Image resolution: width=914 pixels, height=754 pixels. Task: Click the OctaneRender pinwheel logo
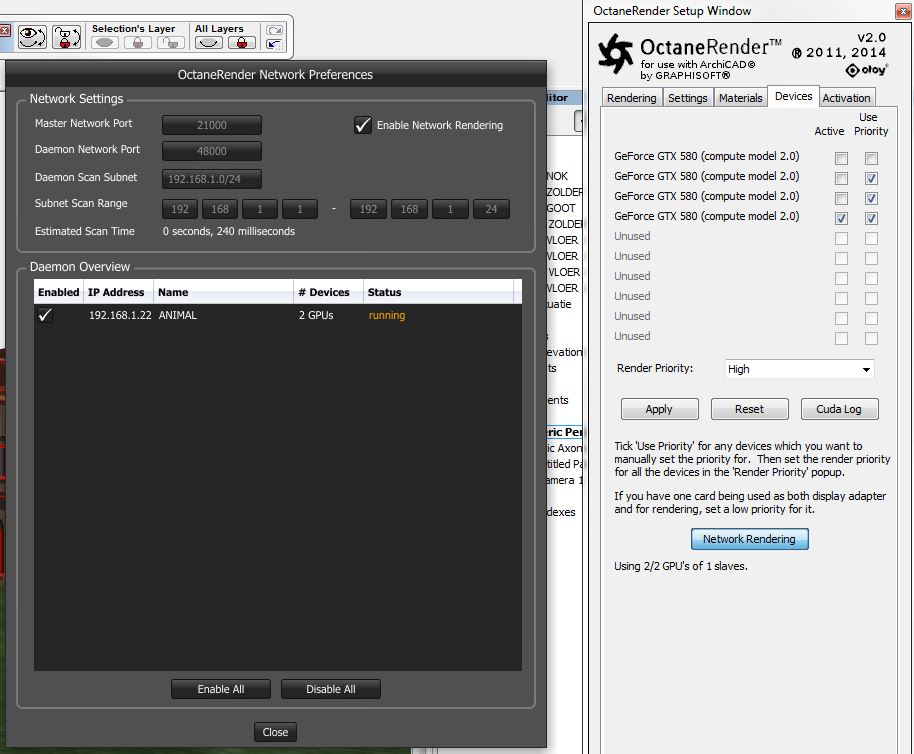(616, 54)
